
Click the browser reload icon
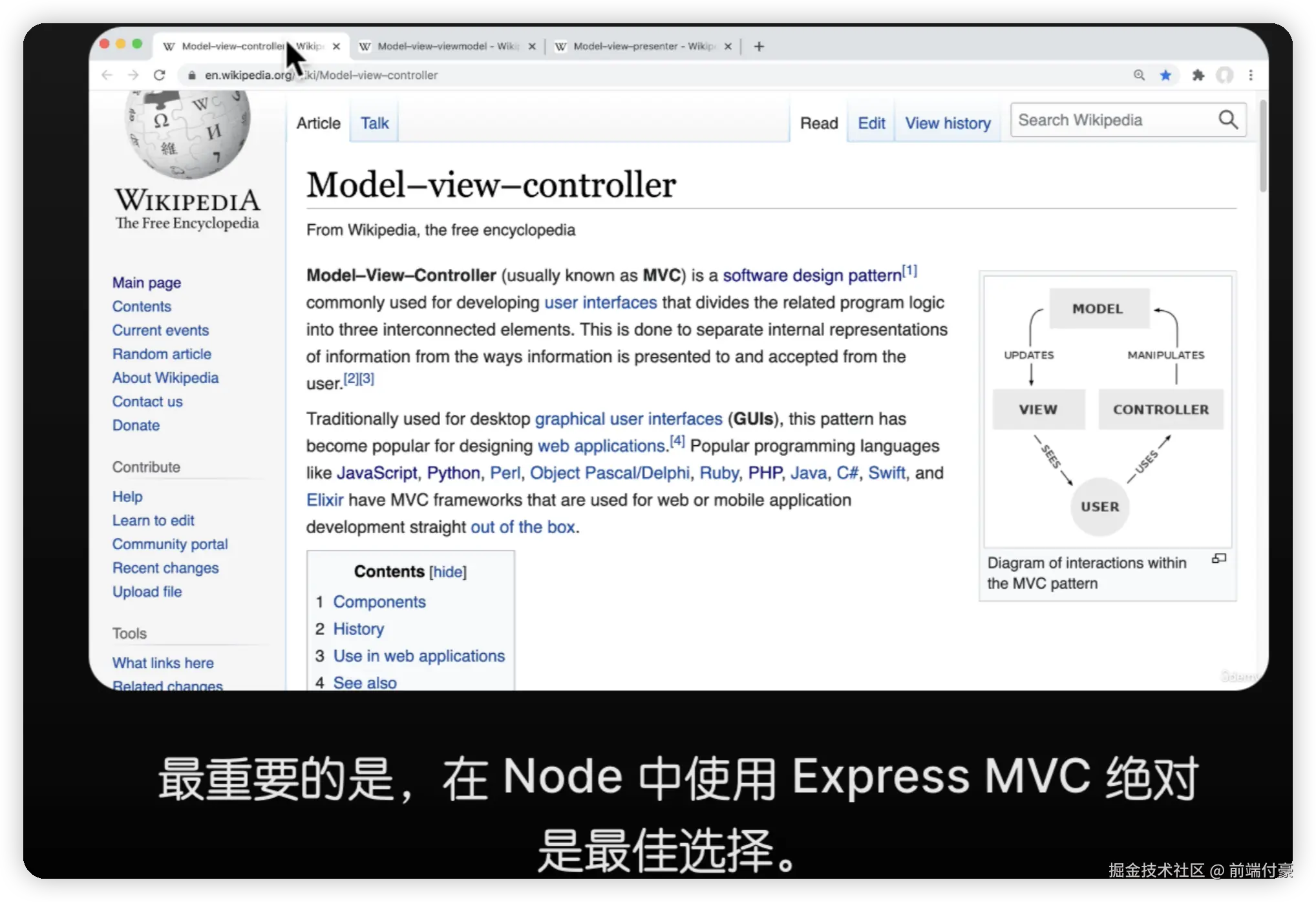tap(160, 75)
